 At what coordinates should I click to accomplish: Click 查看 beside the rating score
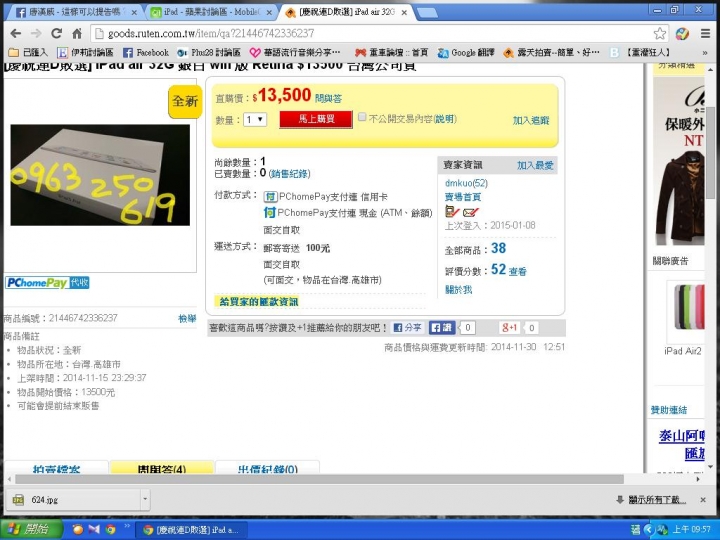pyautogui.click(x=518, y=271)
